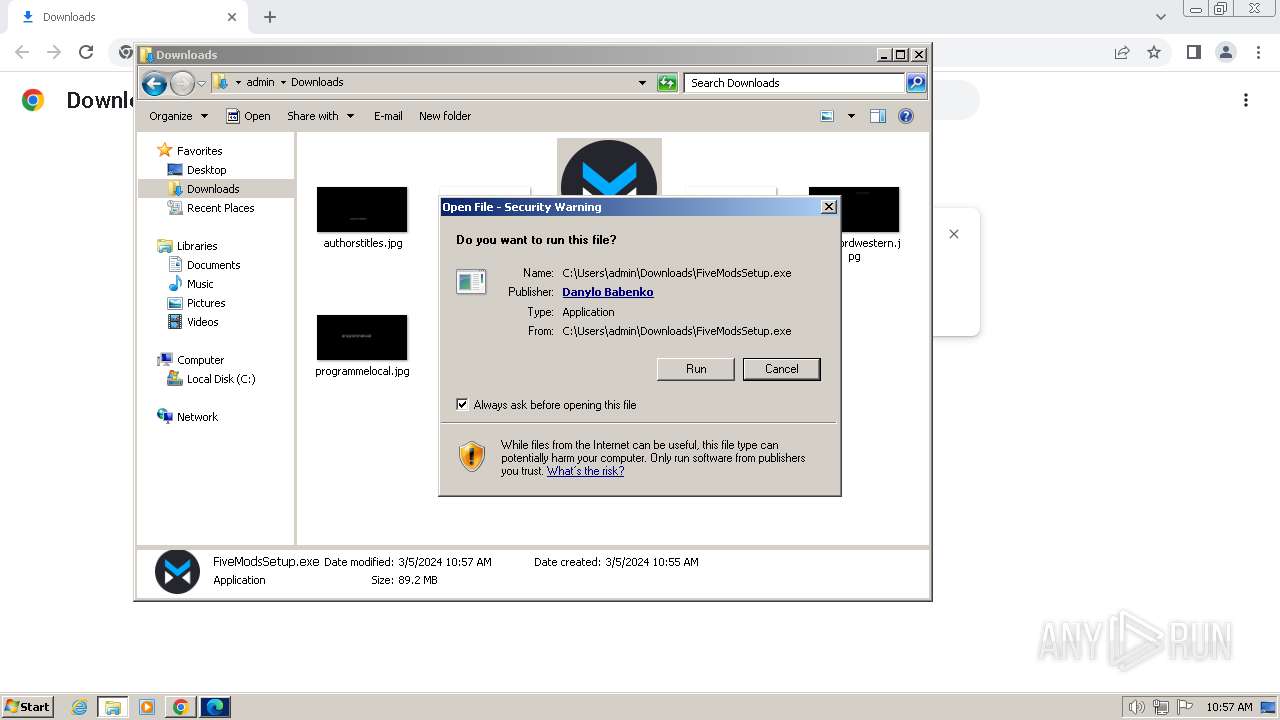Image resolution: width=1280 pixels, height=720 pixels.
Task: Expand dropdown arrow after admin in breadcrumb
Action: tap(283, 83)
